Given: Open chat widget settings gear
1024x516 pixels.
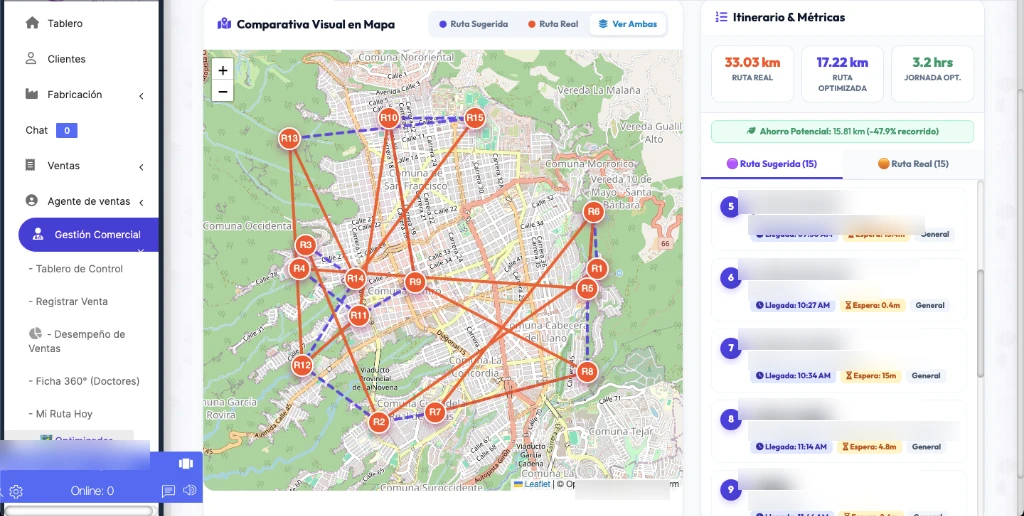Looking at the screenshot, I should (x=16, y=491).
